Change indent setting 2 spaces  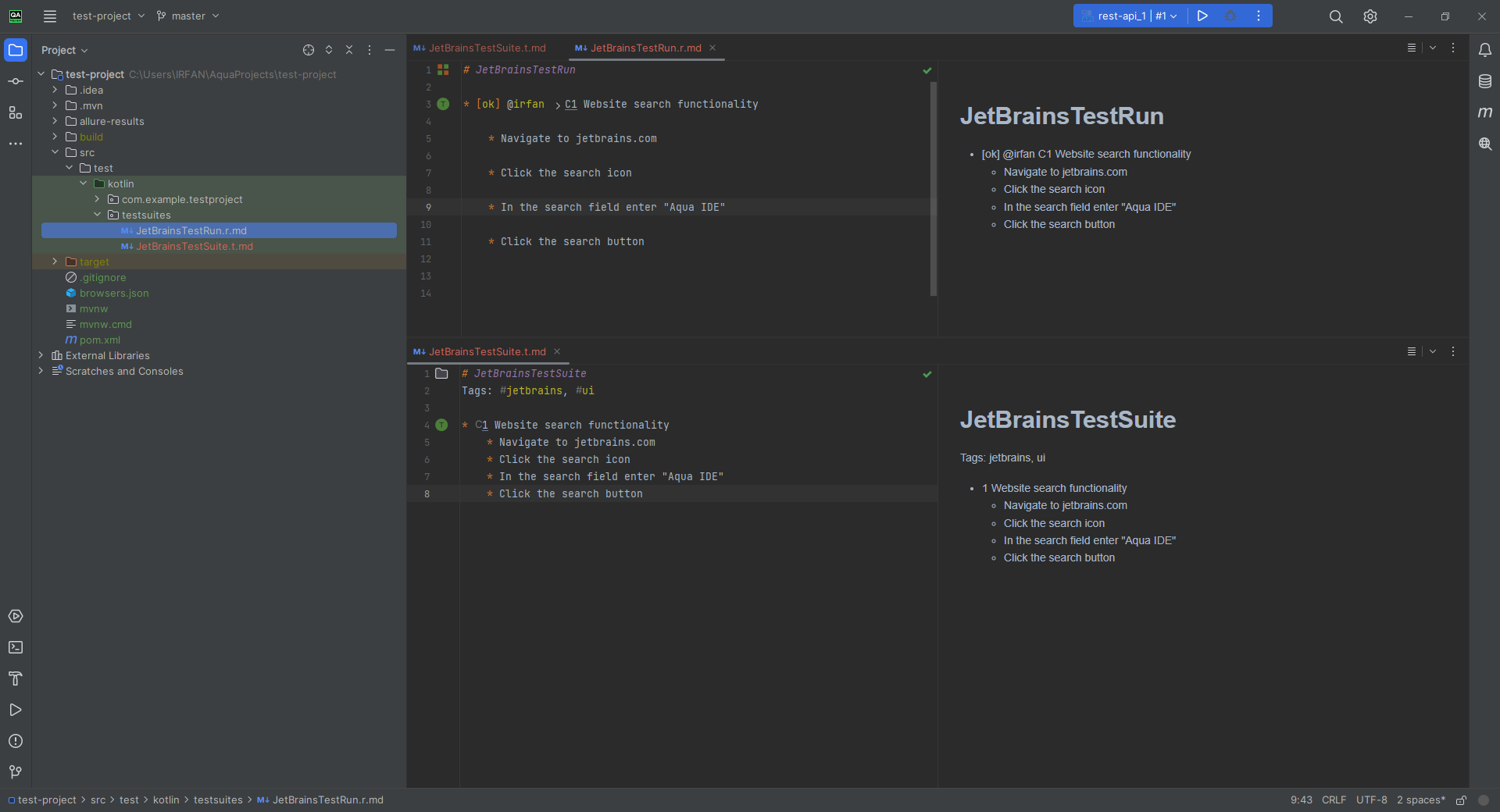[x=1421, y=800]
